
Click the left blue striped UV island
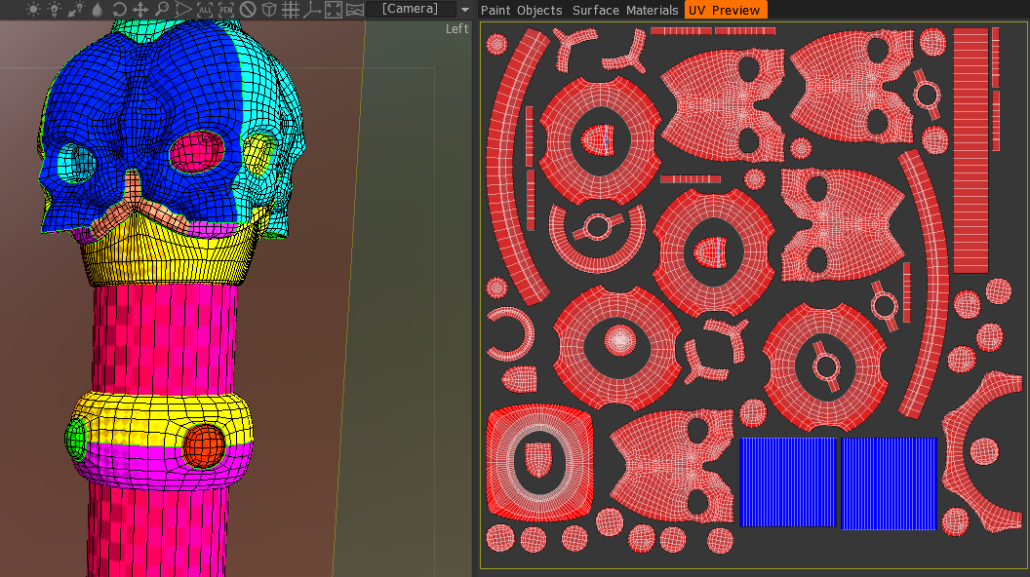787,483
